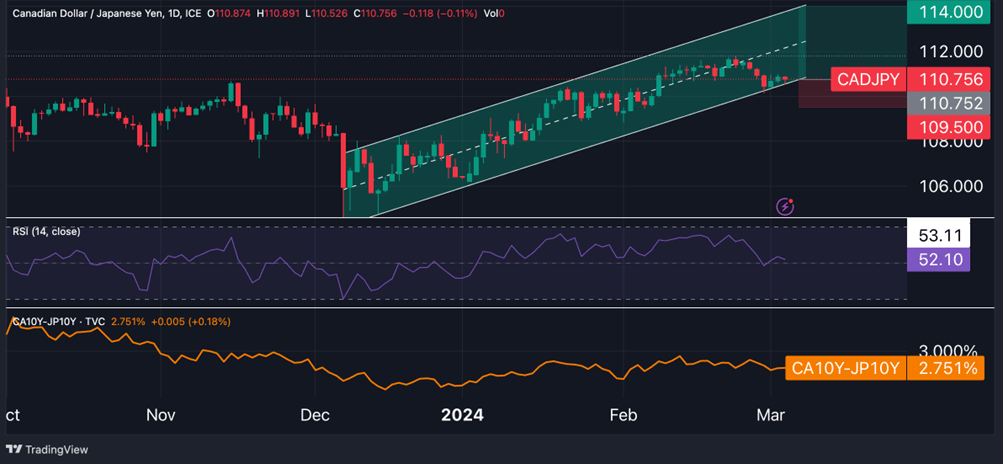Click the orange CA10Y-JP10Y series label
1003x464 pixels.
click(x=846, y=369)
